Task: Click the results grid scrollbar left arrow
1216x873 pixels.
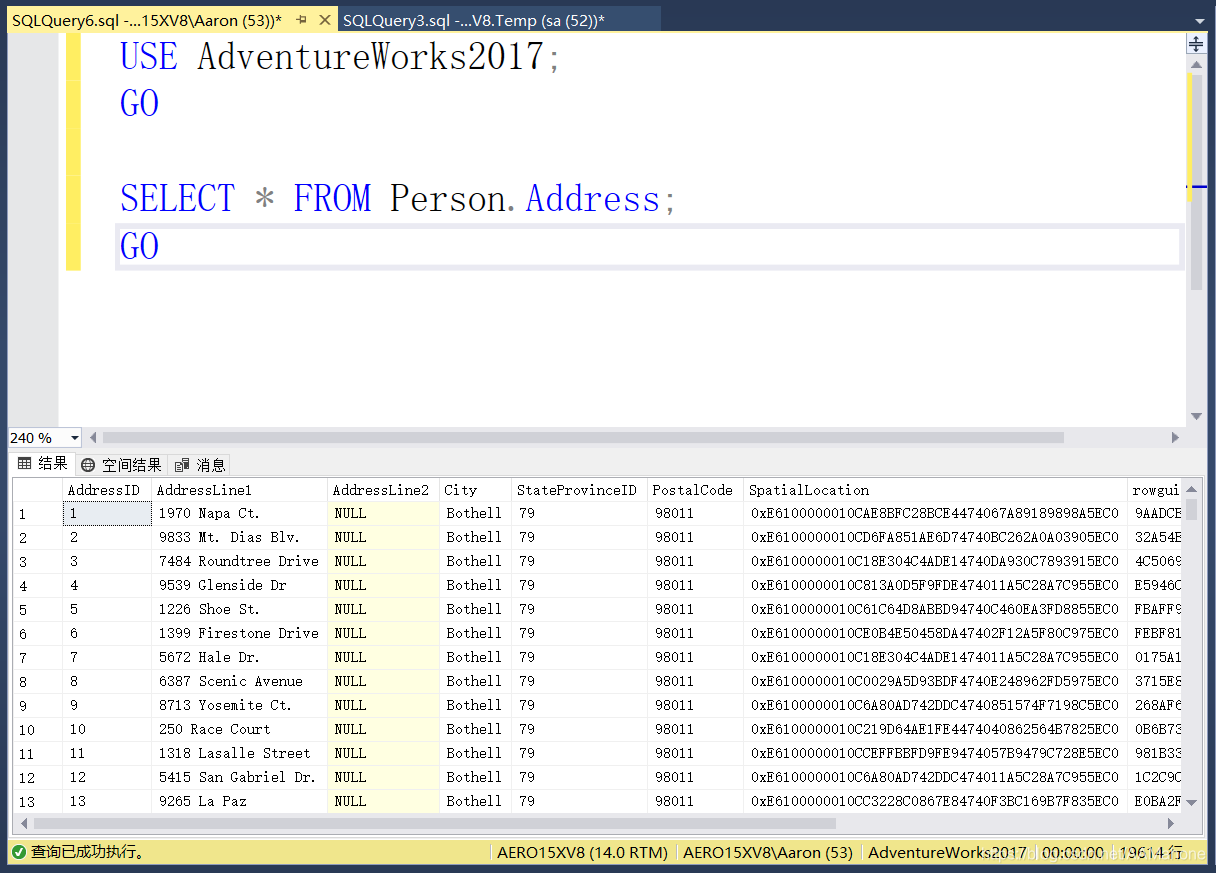Action: (x=22, y=824)
